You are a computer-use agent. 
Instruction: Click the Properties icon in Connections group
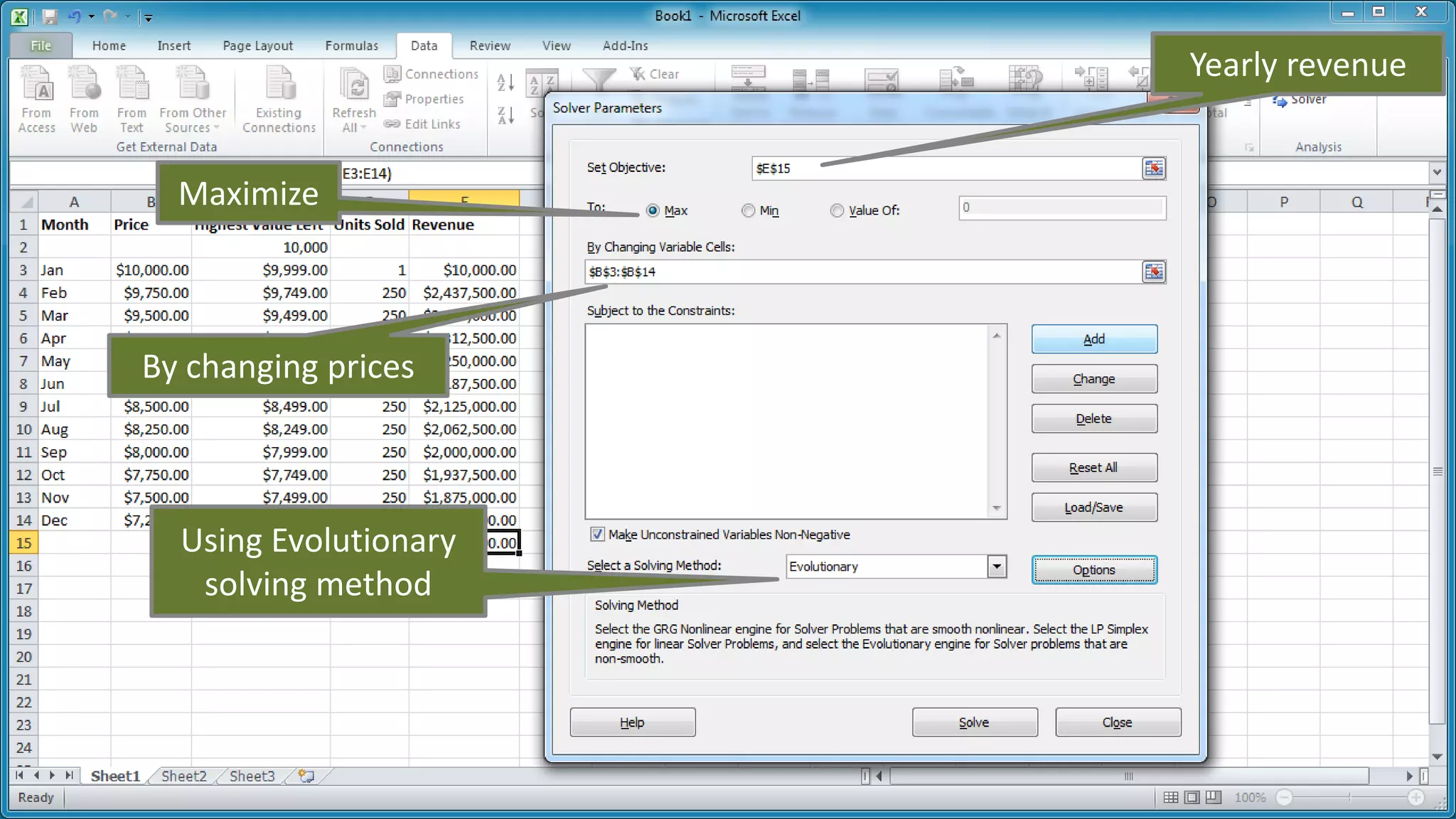point(392,99)
